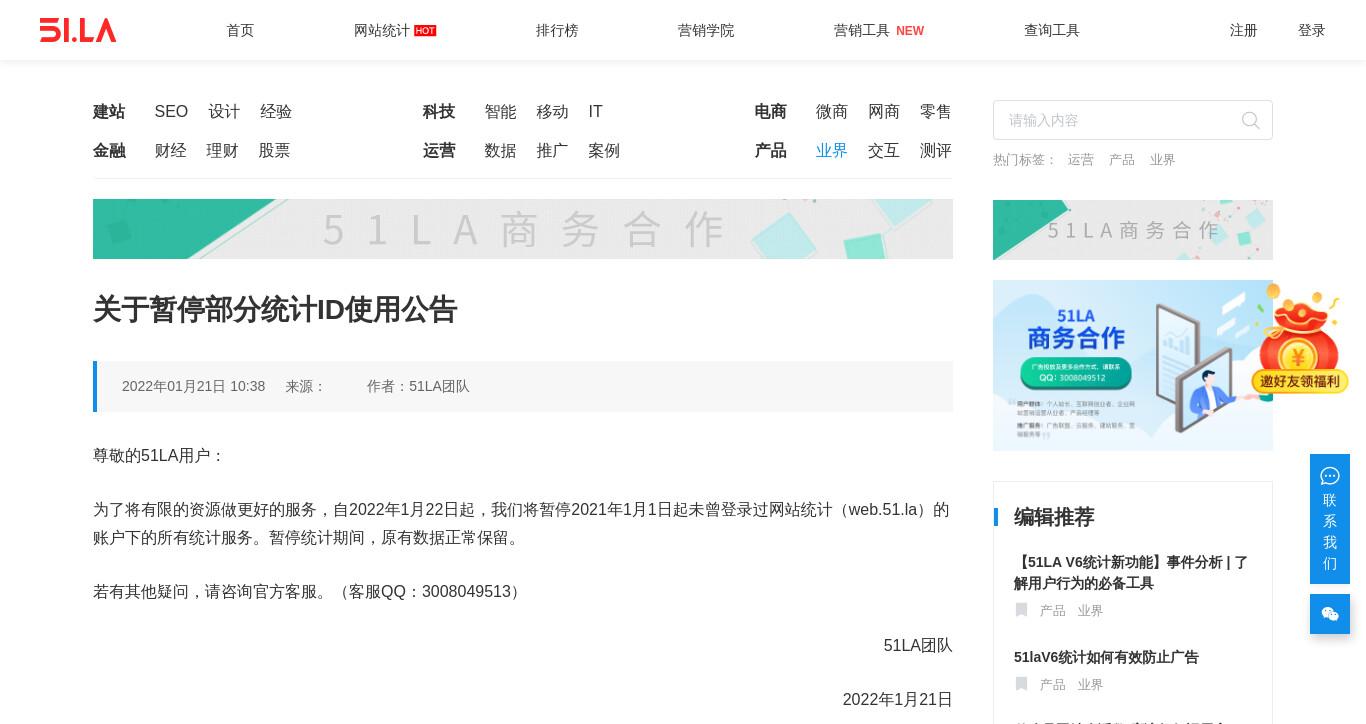Open the 智能 category
The image size is (1366, 724).
(500, 112)
